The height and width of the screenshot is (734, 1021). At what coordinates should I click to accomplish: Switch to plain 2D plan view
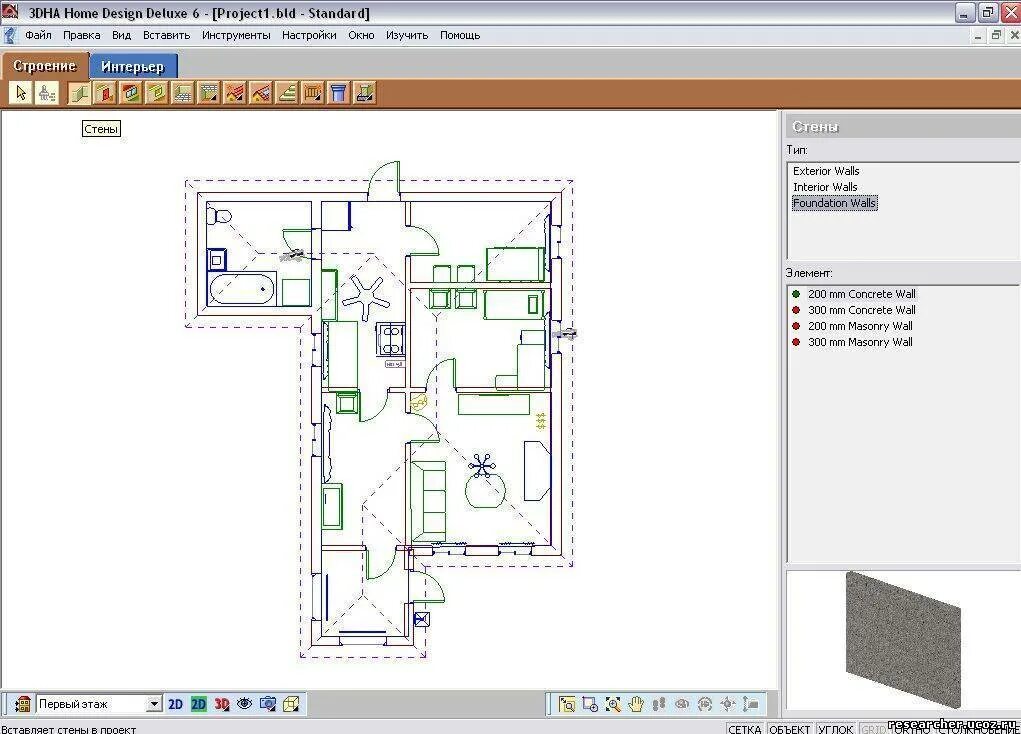(x=175, y=704)
